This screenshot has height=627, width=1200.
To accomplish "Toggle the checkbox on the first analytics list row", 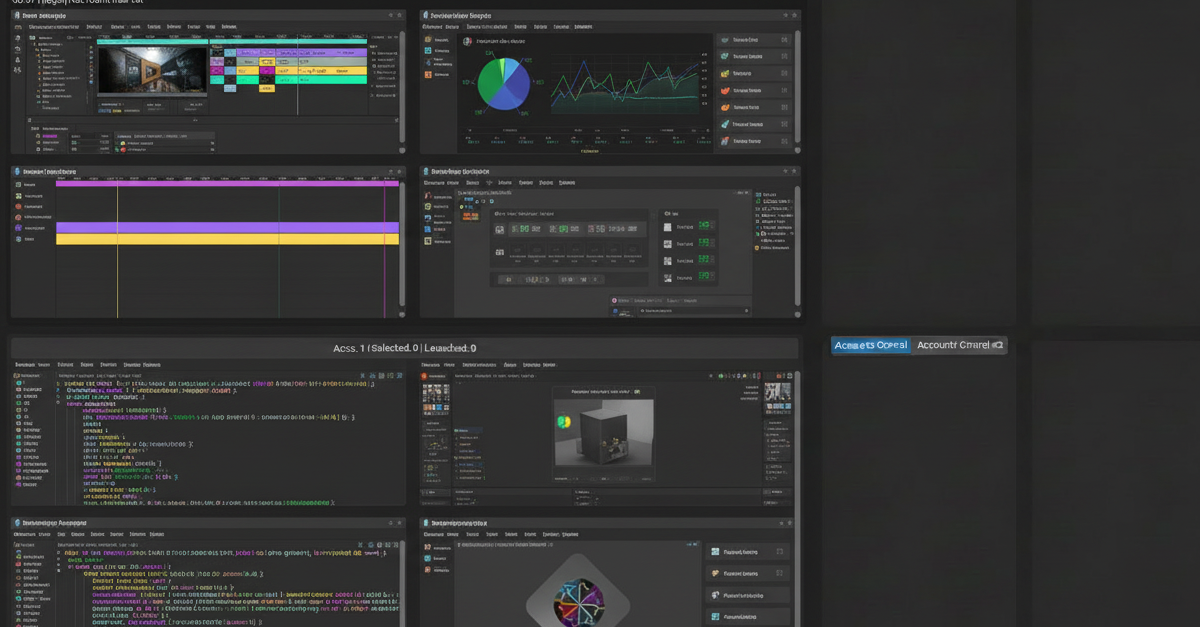I will coord(784,41).
